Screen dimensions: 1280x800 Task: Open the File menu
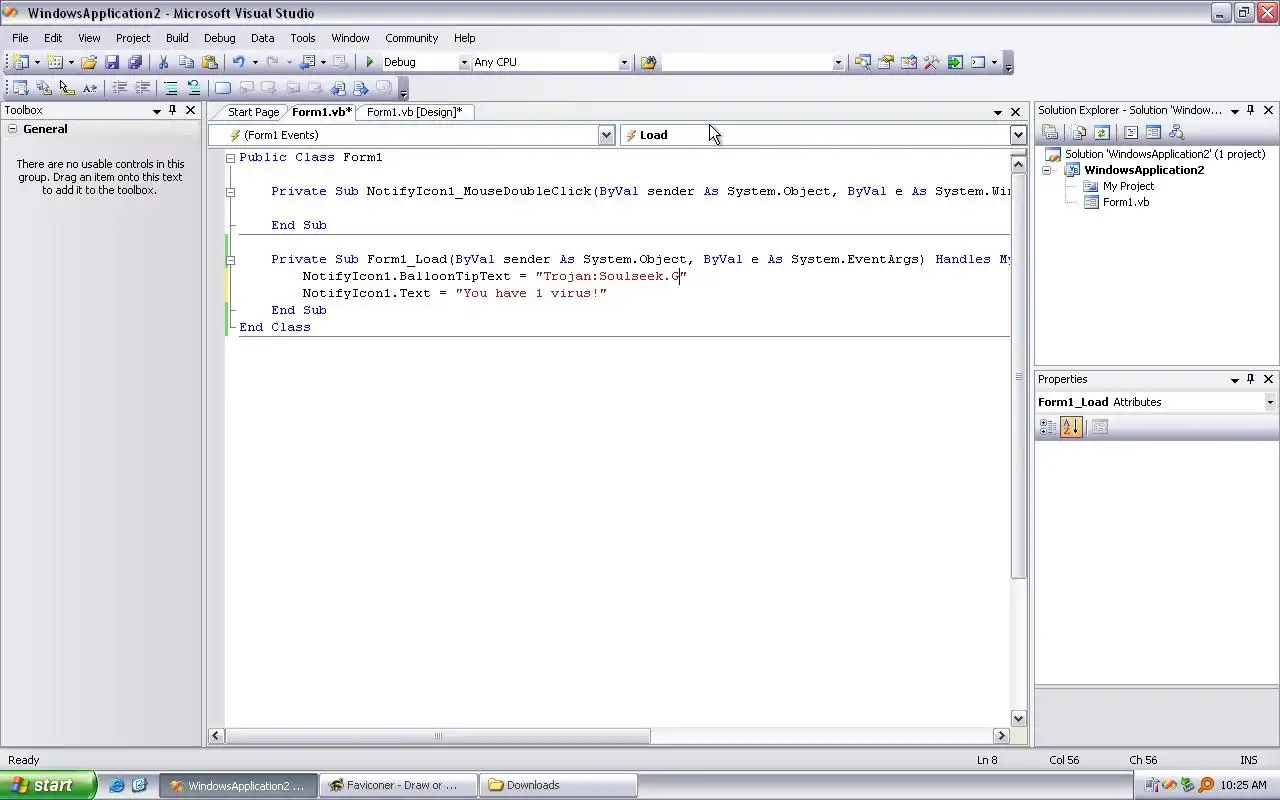click(20, 38)
